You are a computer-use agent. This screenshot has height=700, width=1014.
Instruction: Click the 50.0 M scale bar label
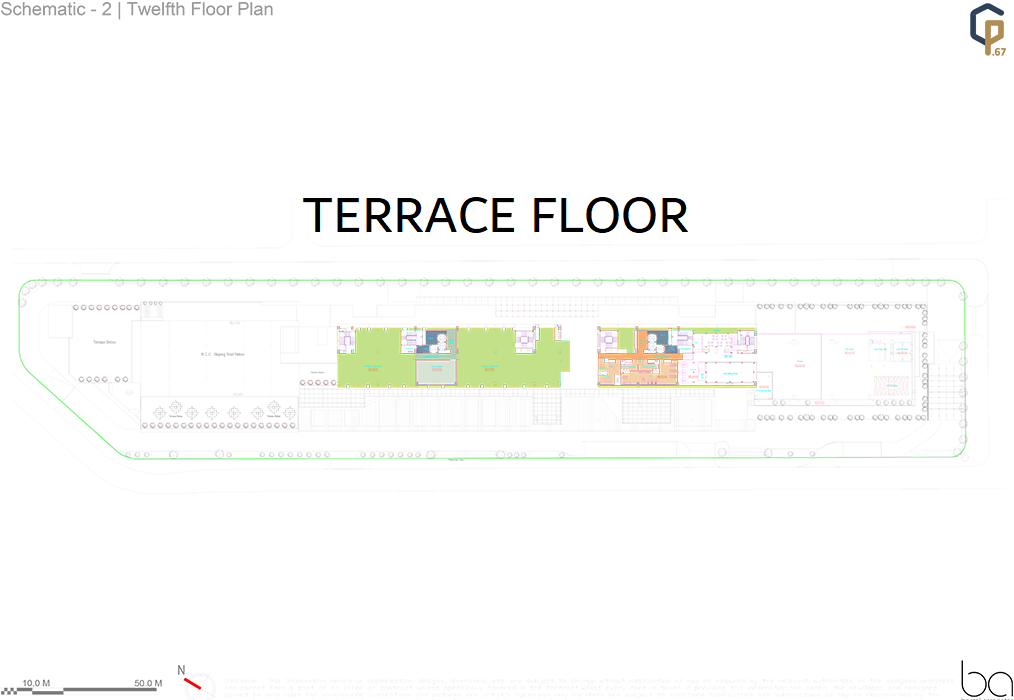coord(147,683)
